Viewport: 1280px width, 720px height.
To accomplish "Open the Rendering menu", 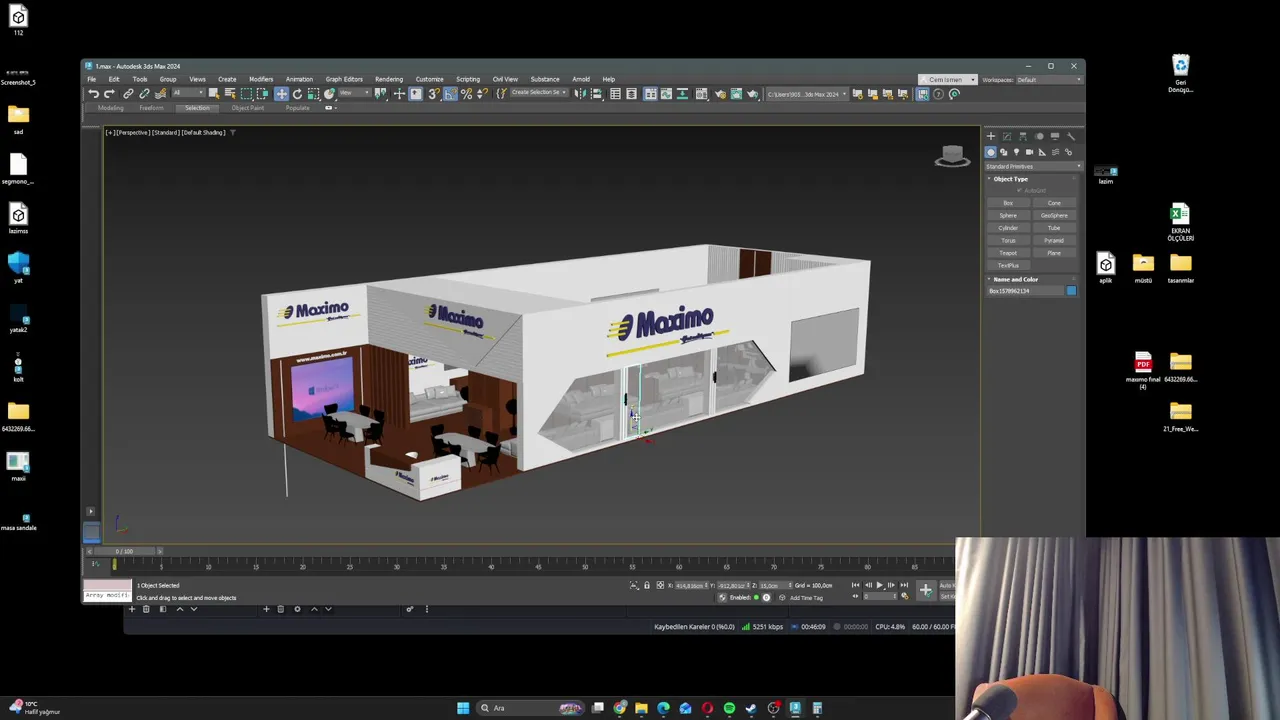I will point(389,79).
